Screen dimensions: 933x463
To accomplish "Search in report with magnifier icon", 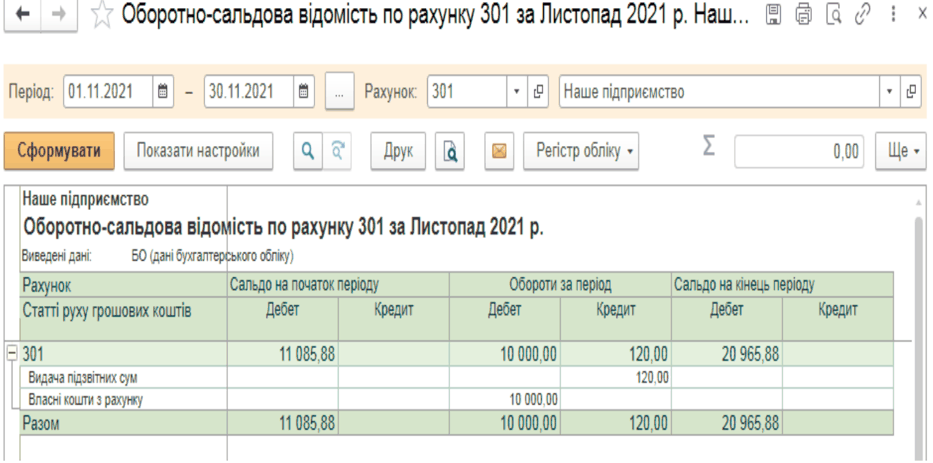I will [x=308, y=151].
